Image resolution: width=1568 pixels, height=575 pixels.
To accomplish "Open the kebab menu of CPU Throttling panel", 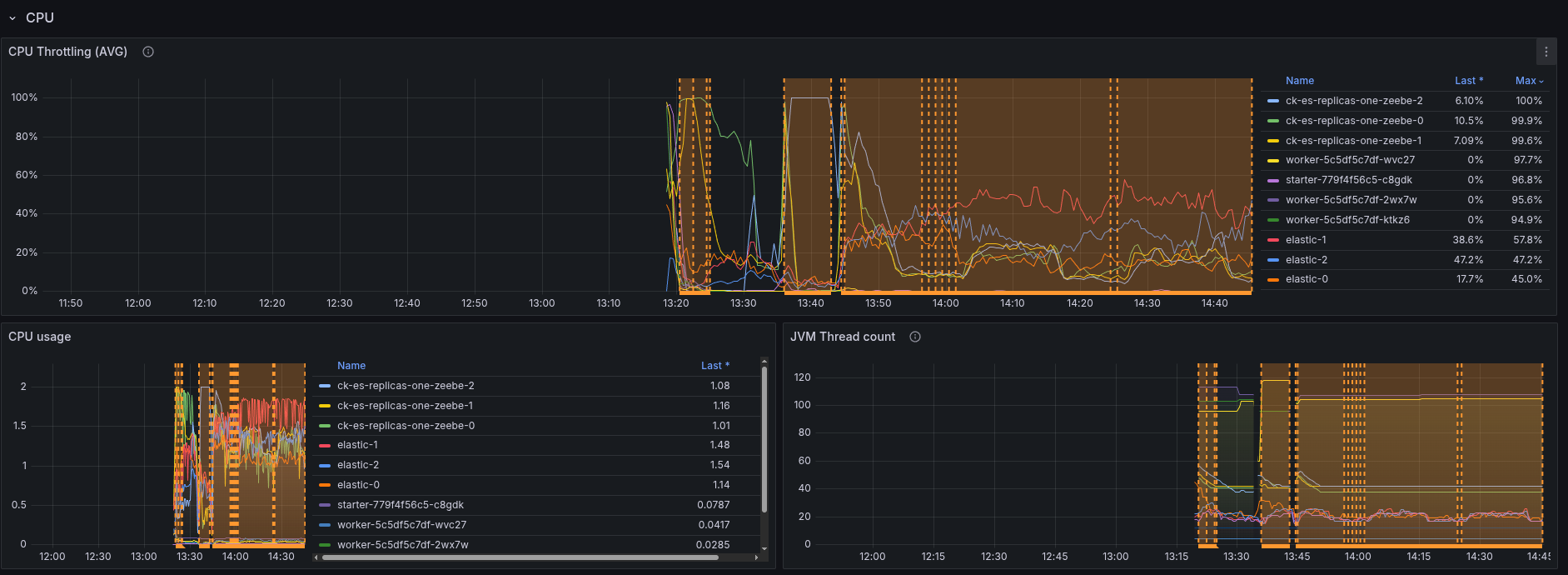I will point(1546,52).
